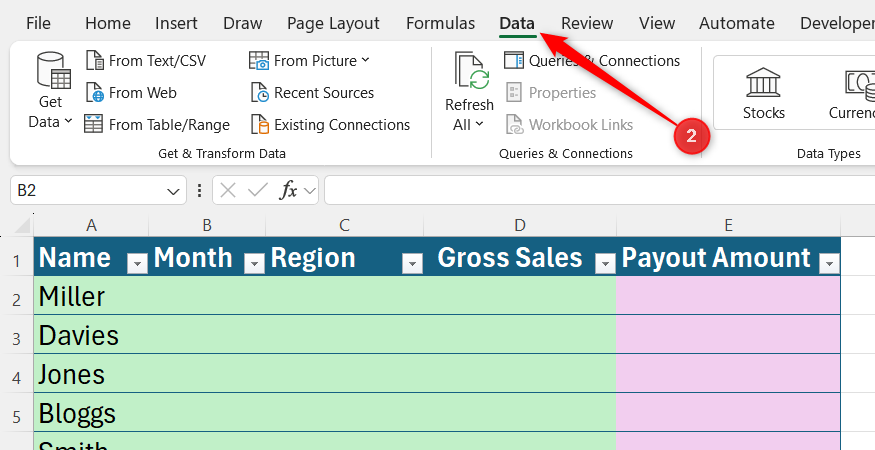The width and height of the screenshot is (875, 450).
Task: Open the Get Data menu
Action: tap(50, 91)
